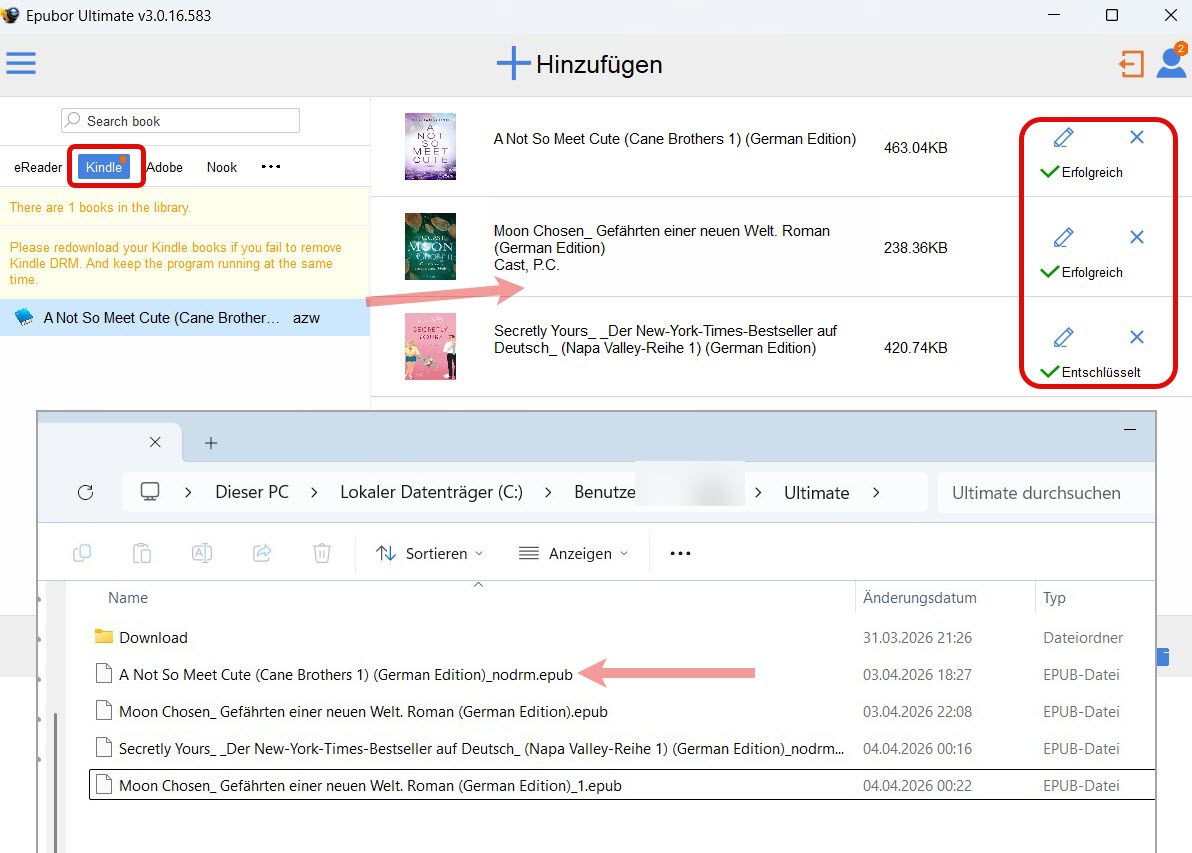The image size is (1192, 853).
Task: Expand the chevron after Dieser PC
Action: pyautogui.click(x=314, y=493)
